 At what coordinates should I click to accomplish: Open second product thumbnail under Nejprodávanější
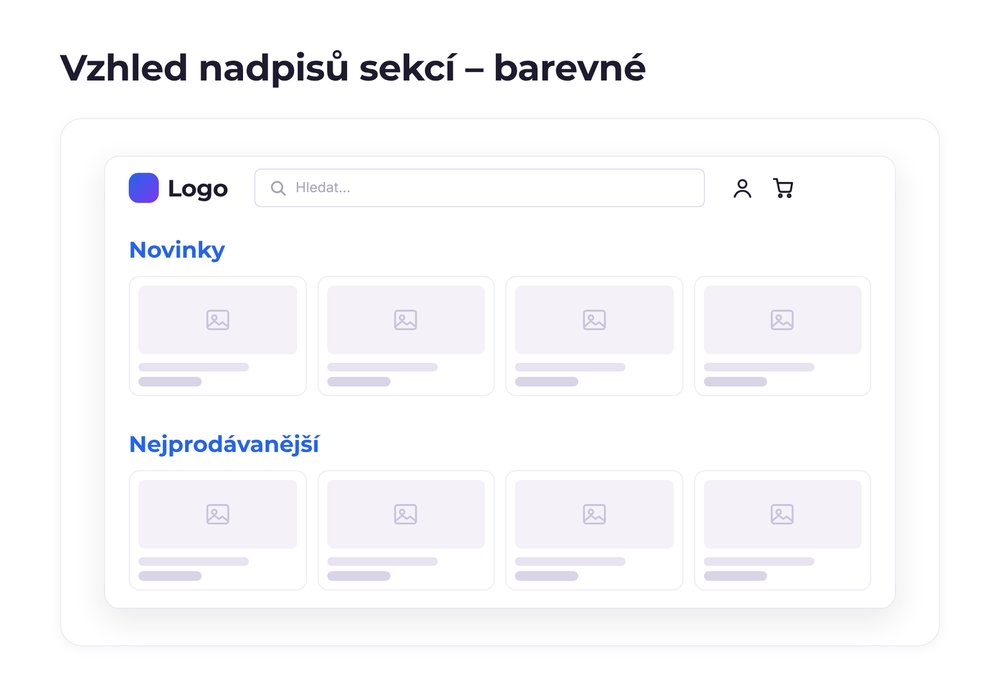(406, 514)
